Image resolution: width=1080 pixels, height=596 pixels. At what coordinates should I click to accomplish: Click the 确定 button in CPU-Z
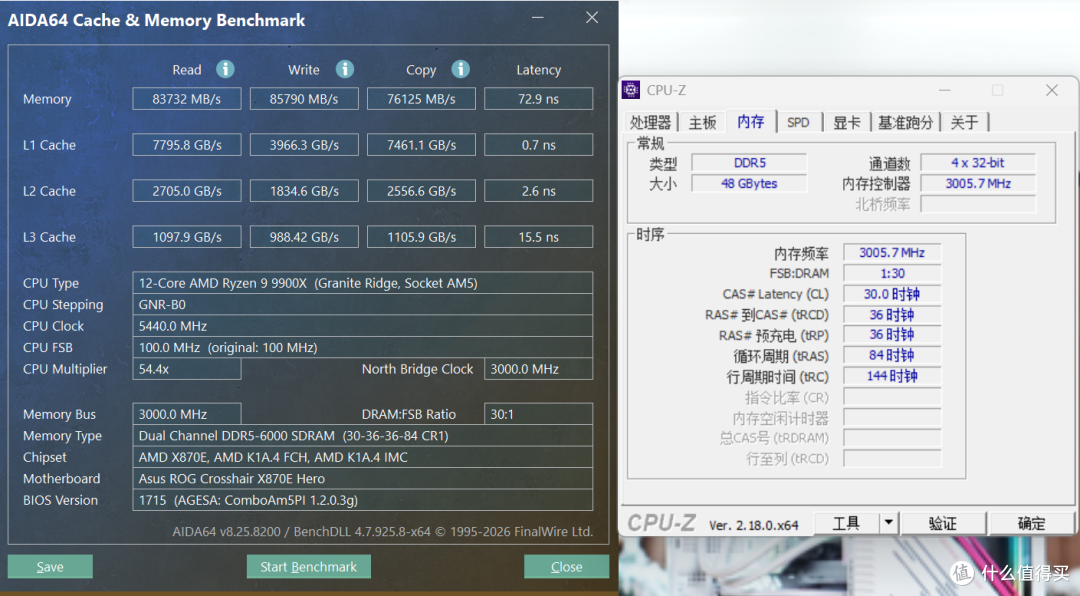[x=1031, y=523]
